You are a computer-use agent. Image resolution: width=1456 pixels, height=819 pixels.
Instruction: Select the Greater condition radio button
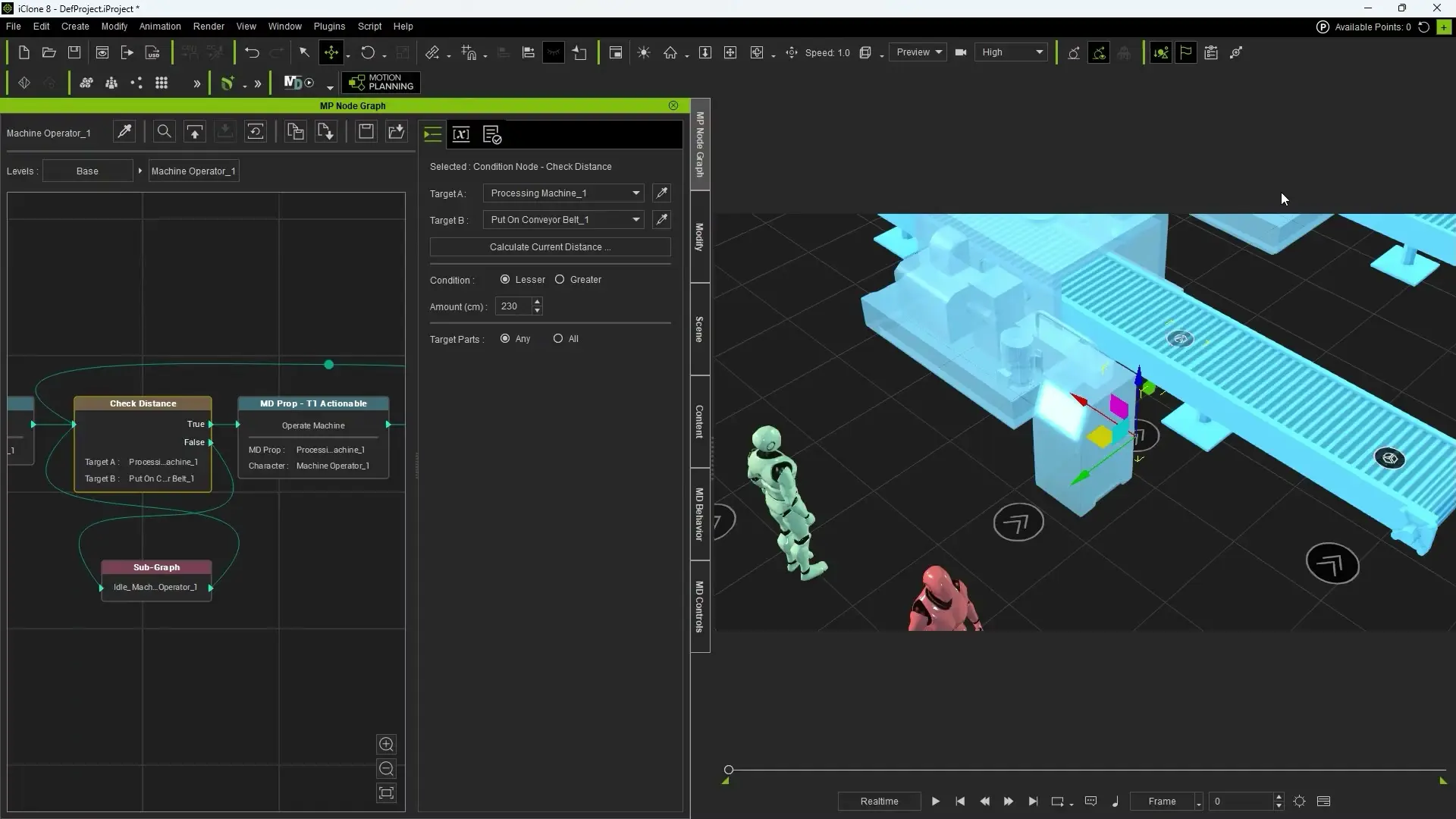pos(560,279)
